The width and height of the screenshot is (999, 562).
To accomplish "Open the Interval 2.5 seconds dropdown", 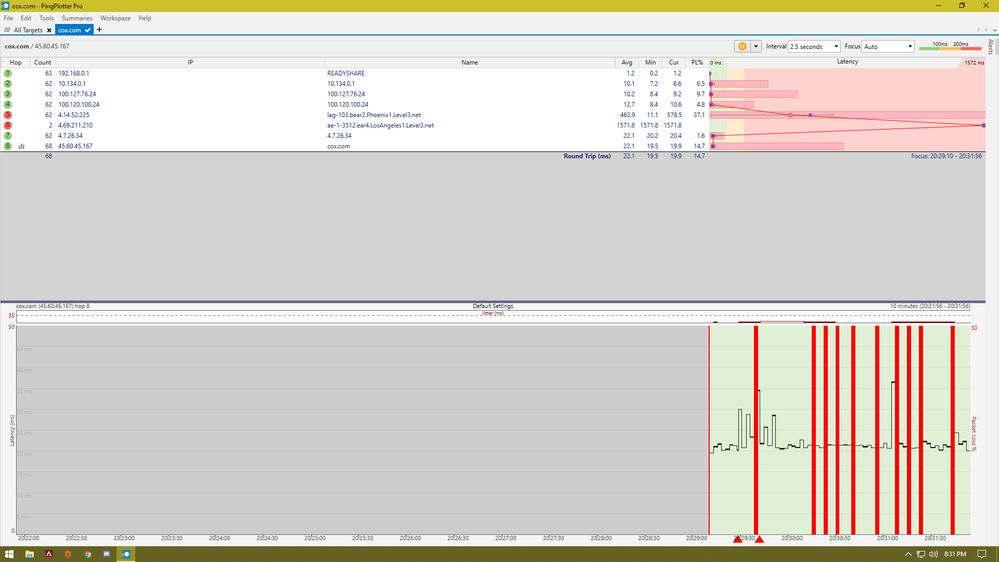I will [814, 47].
